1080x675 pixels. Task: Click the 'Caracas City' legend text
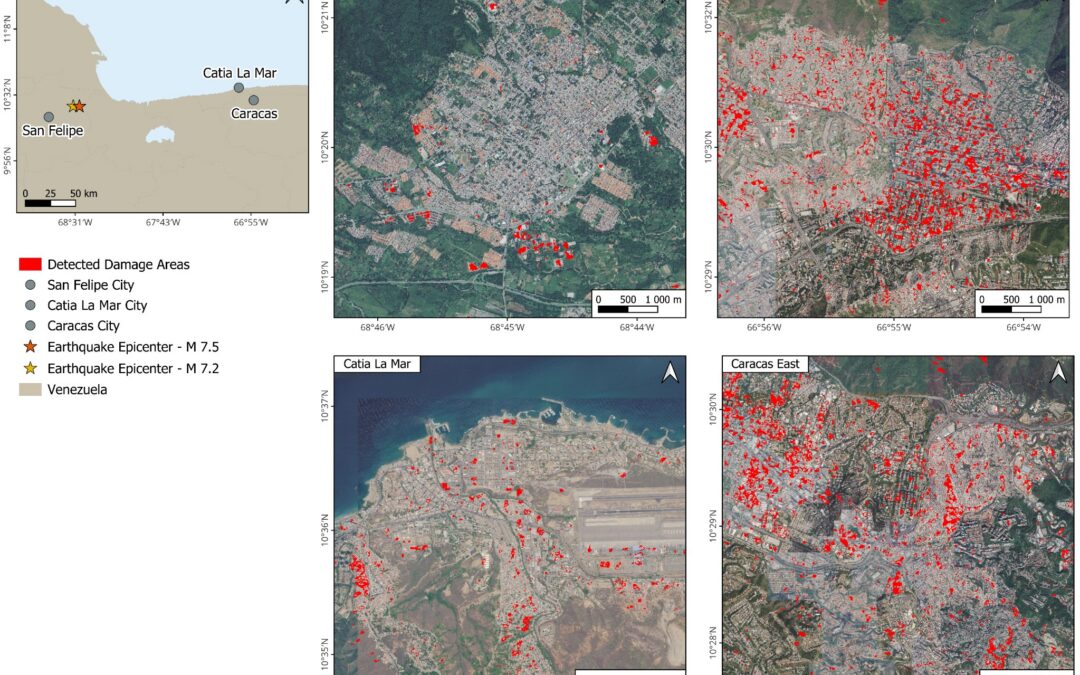[x=83, y=326]
